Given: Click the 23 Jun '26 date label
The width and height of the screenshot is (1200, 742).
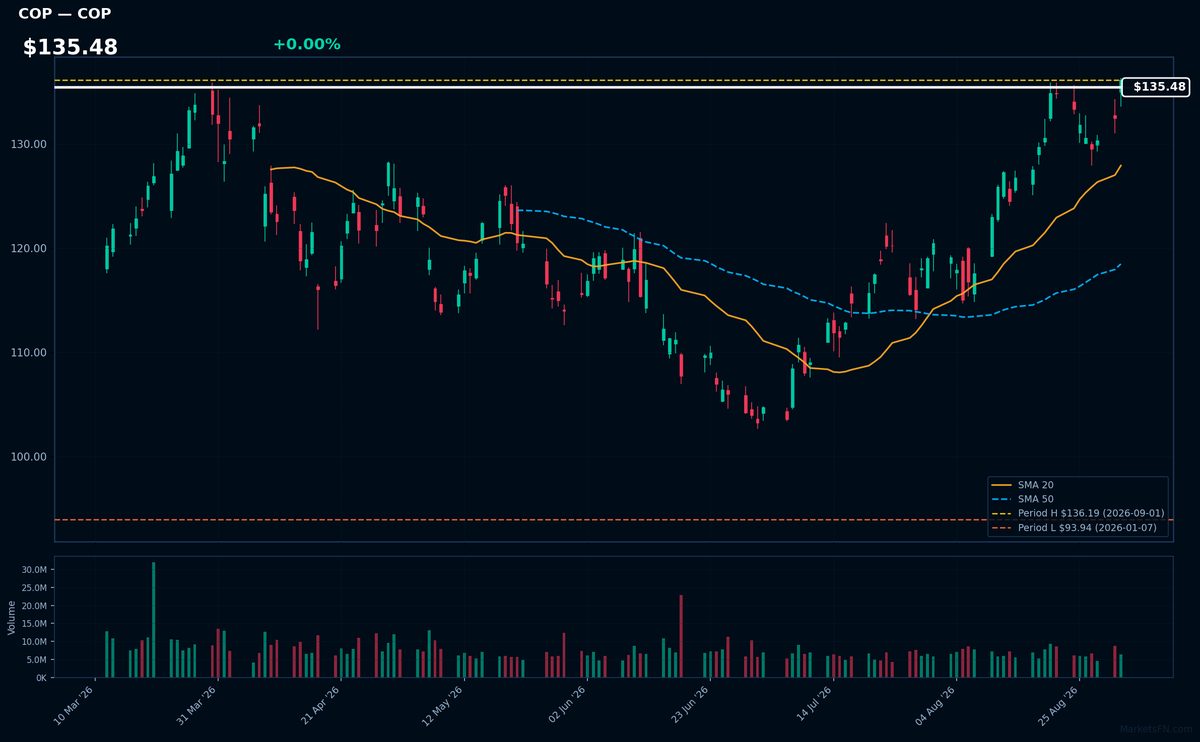Looking at the screenshot, I should [x=689, y=706].
